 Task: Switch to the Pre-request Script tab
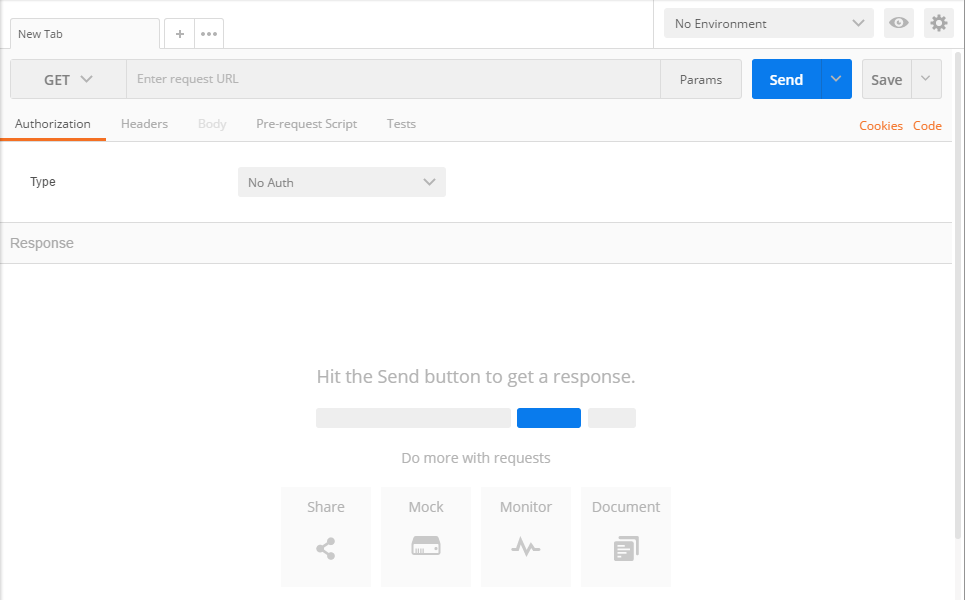[306, 124]
